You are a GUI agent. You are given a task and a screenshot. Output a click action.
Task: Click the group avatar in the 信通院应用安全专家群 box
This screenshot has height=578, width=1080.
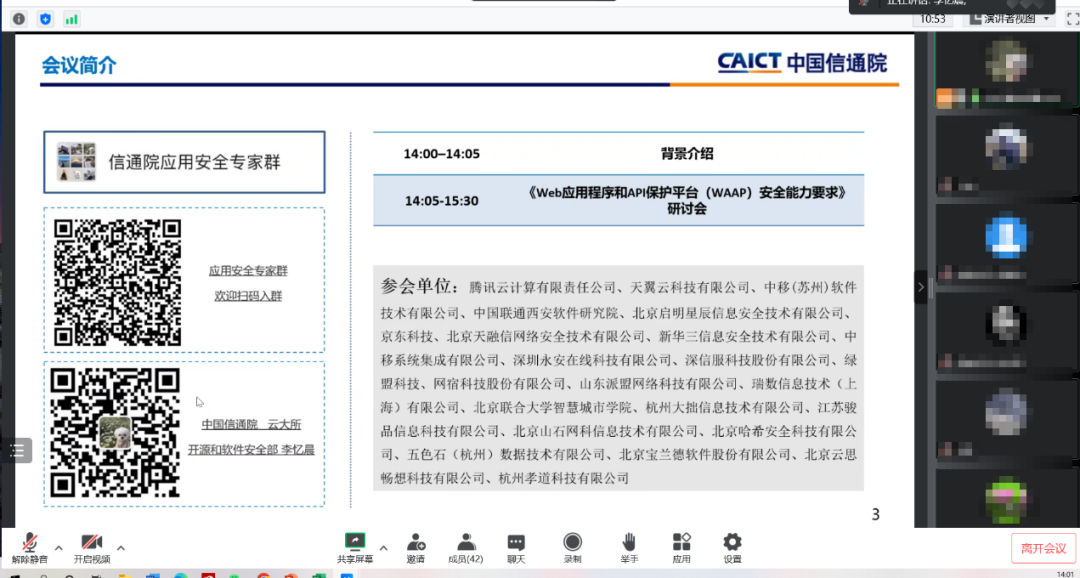[x=76, y=162]
